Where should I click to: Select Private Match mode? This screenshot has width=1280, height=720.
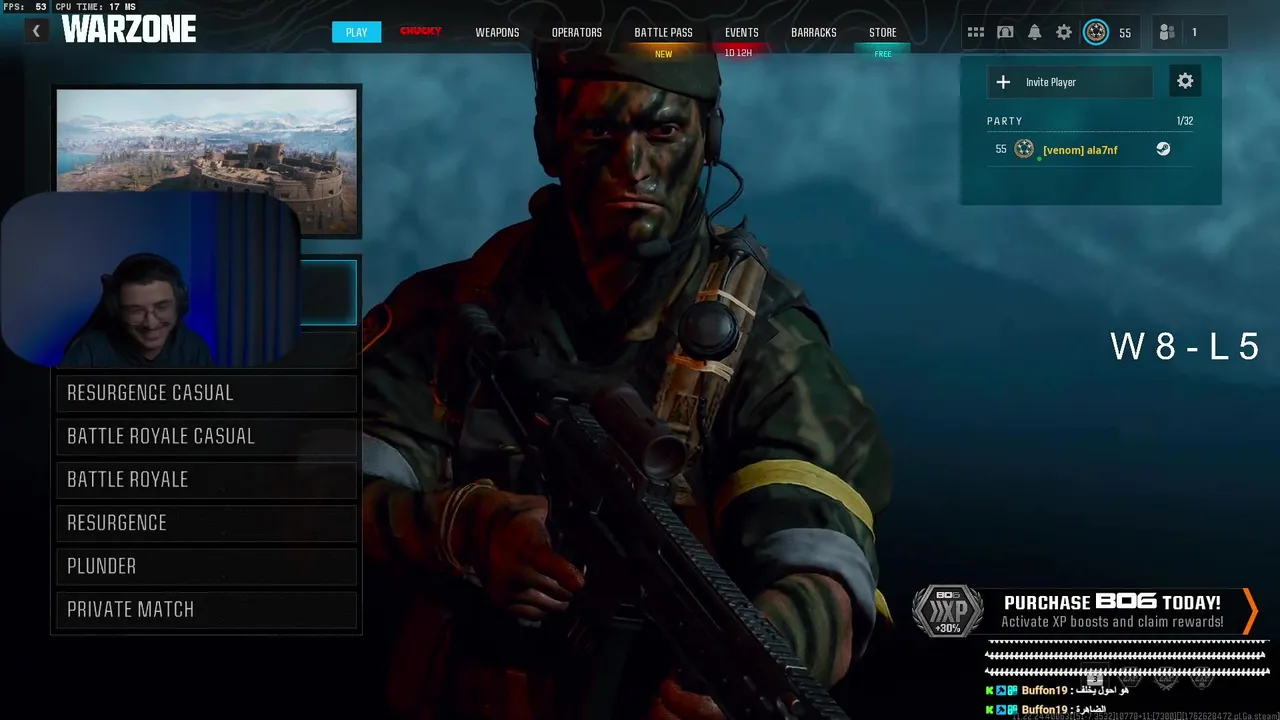click(x=207, y=609)
